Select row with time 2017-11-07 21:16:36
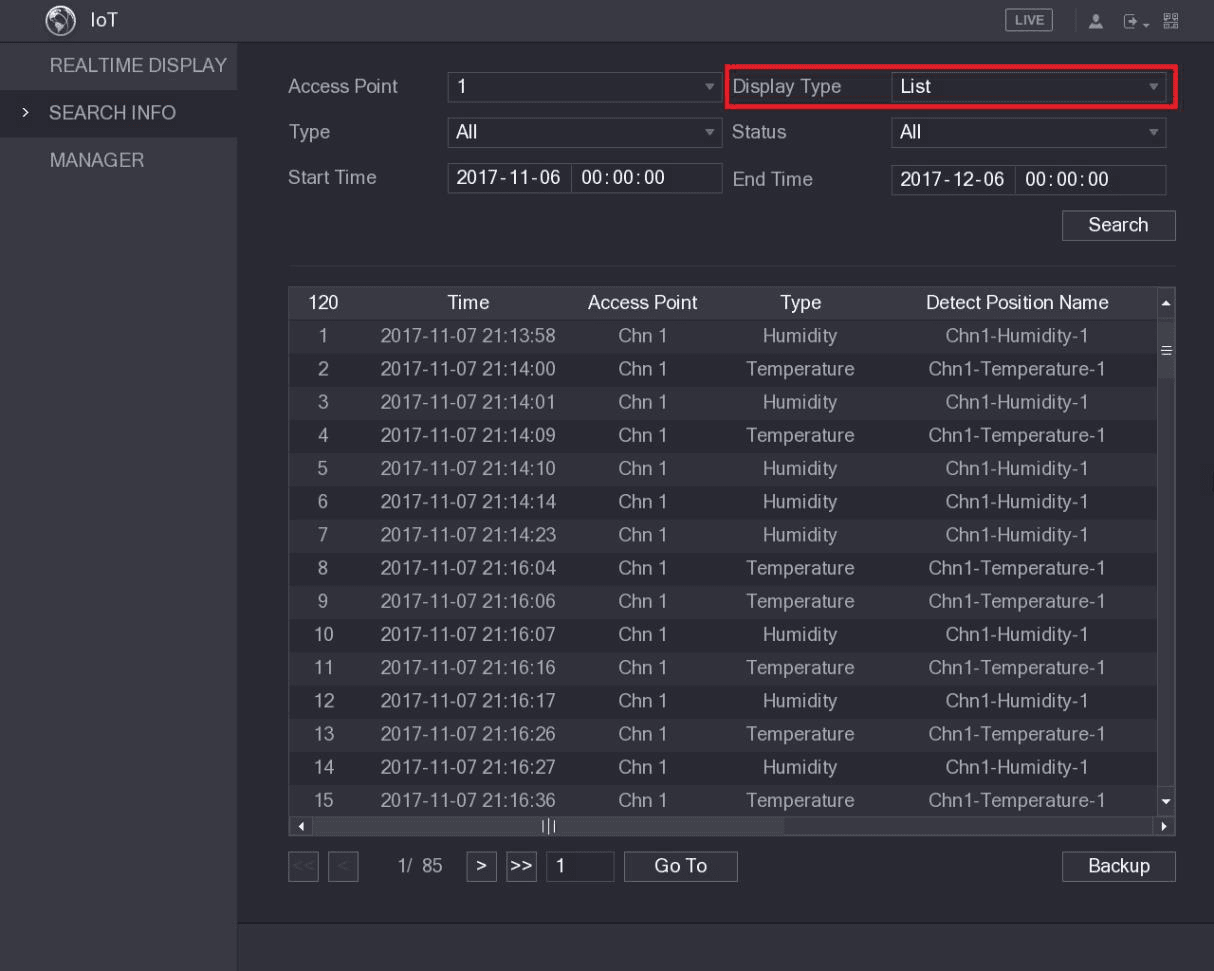1214x971 pixels. pyautogui.click(x=723, y=800)
